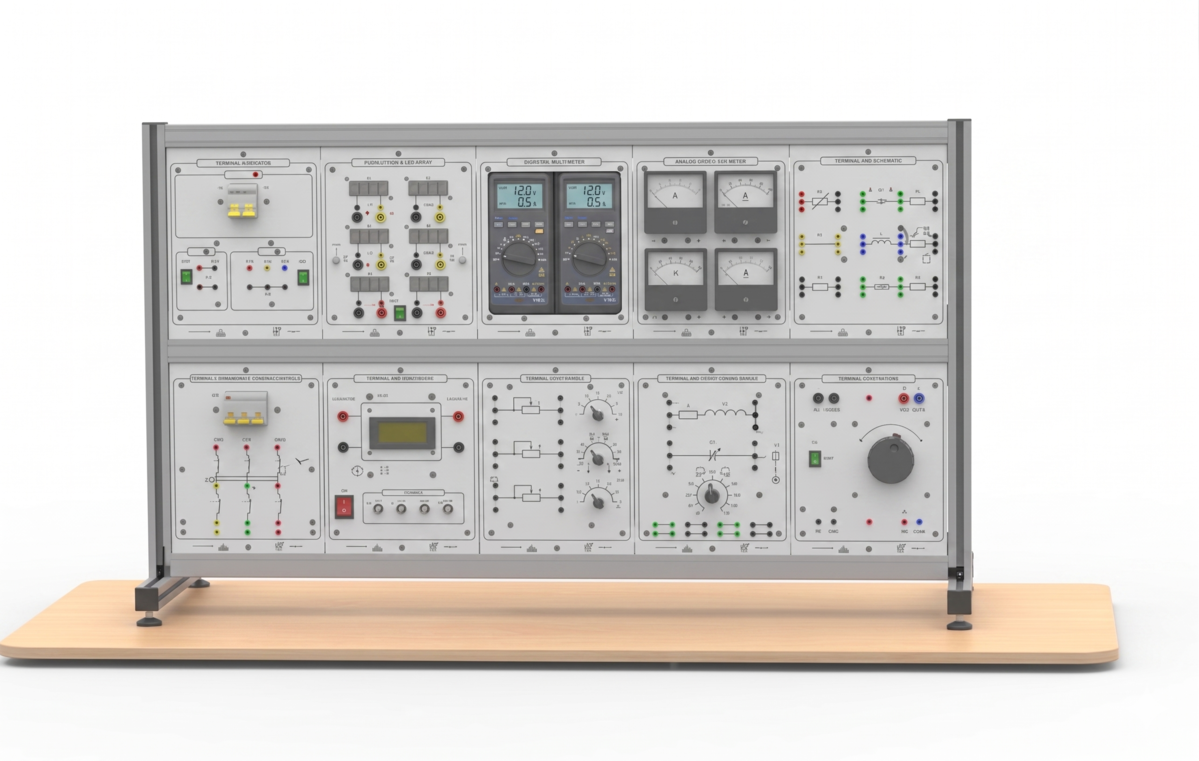
Task: Click the blue terminal socket in Terminal Indicator panel
Action: 285,268
